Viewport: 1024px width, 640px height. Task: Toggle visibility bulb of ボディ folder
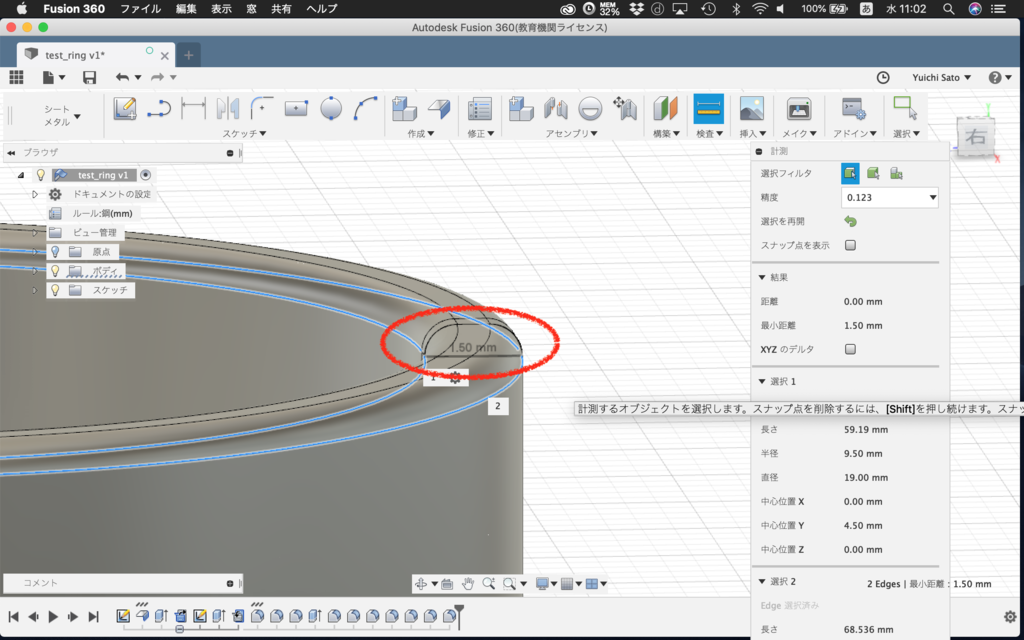click(x=56, y=270)
